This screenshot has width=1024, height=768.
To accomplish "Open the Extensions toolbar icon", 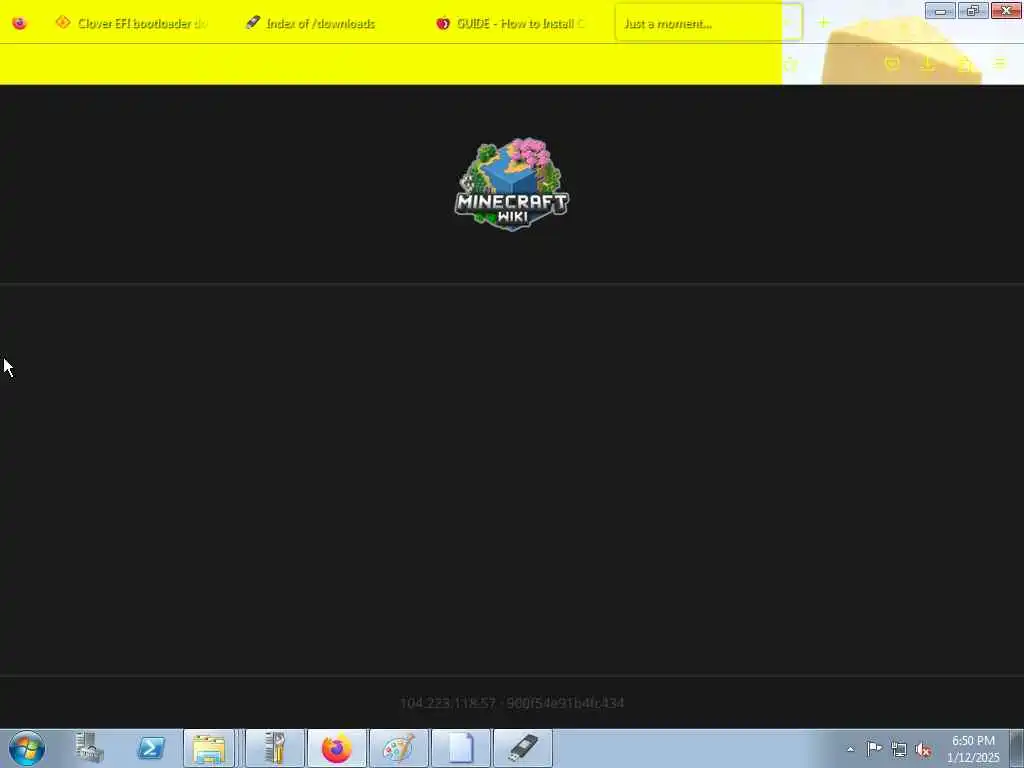I will point(965,63).
